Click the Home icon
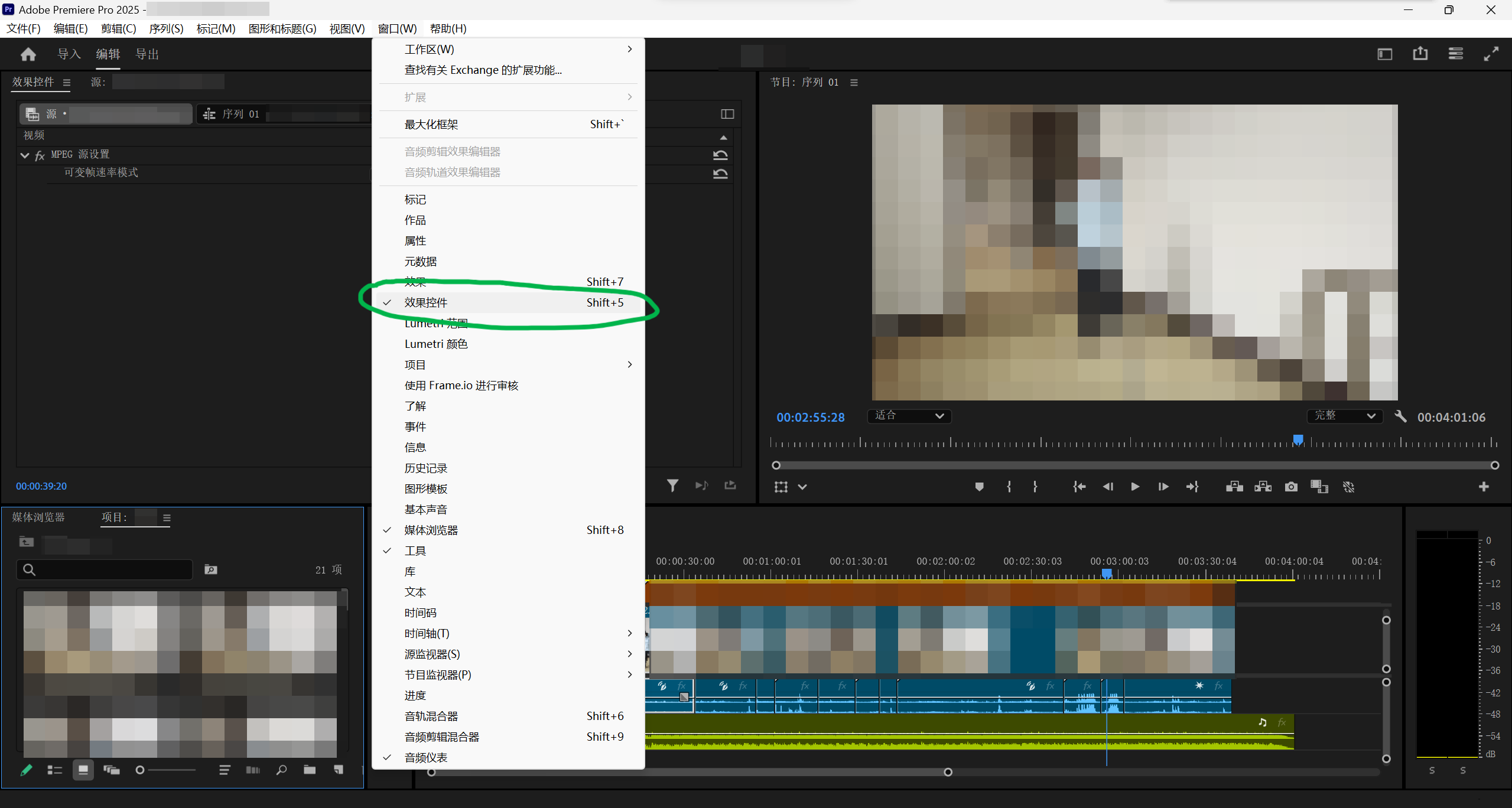Viewport: 1512px width, 808px height. [x=28, y=54]
